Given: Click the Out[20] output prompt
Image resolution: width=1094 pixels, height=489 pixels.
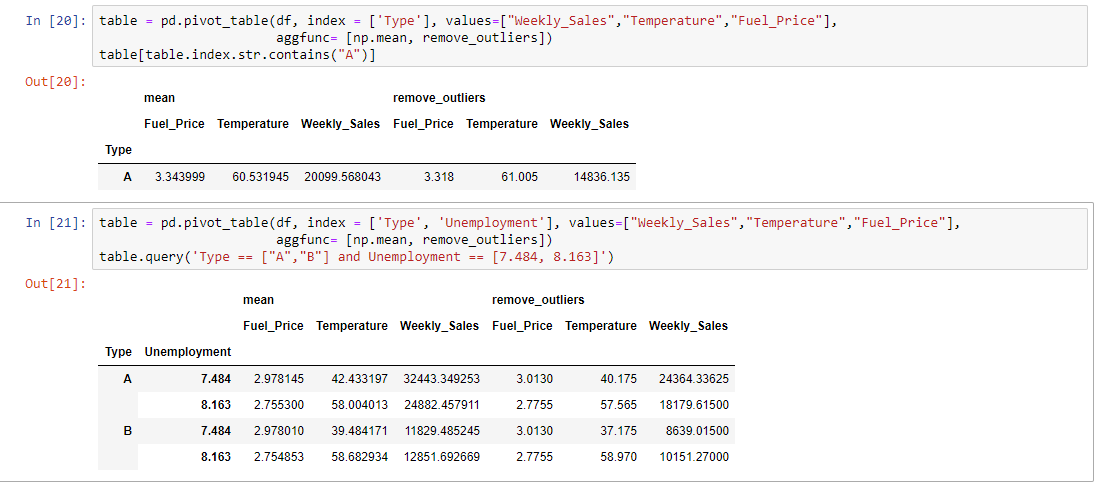Looking at the screenshot, I should coord(56,82).
